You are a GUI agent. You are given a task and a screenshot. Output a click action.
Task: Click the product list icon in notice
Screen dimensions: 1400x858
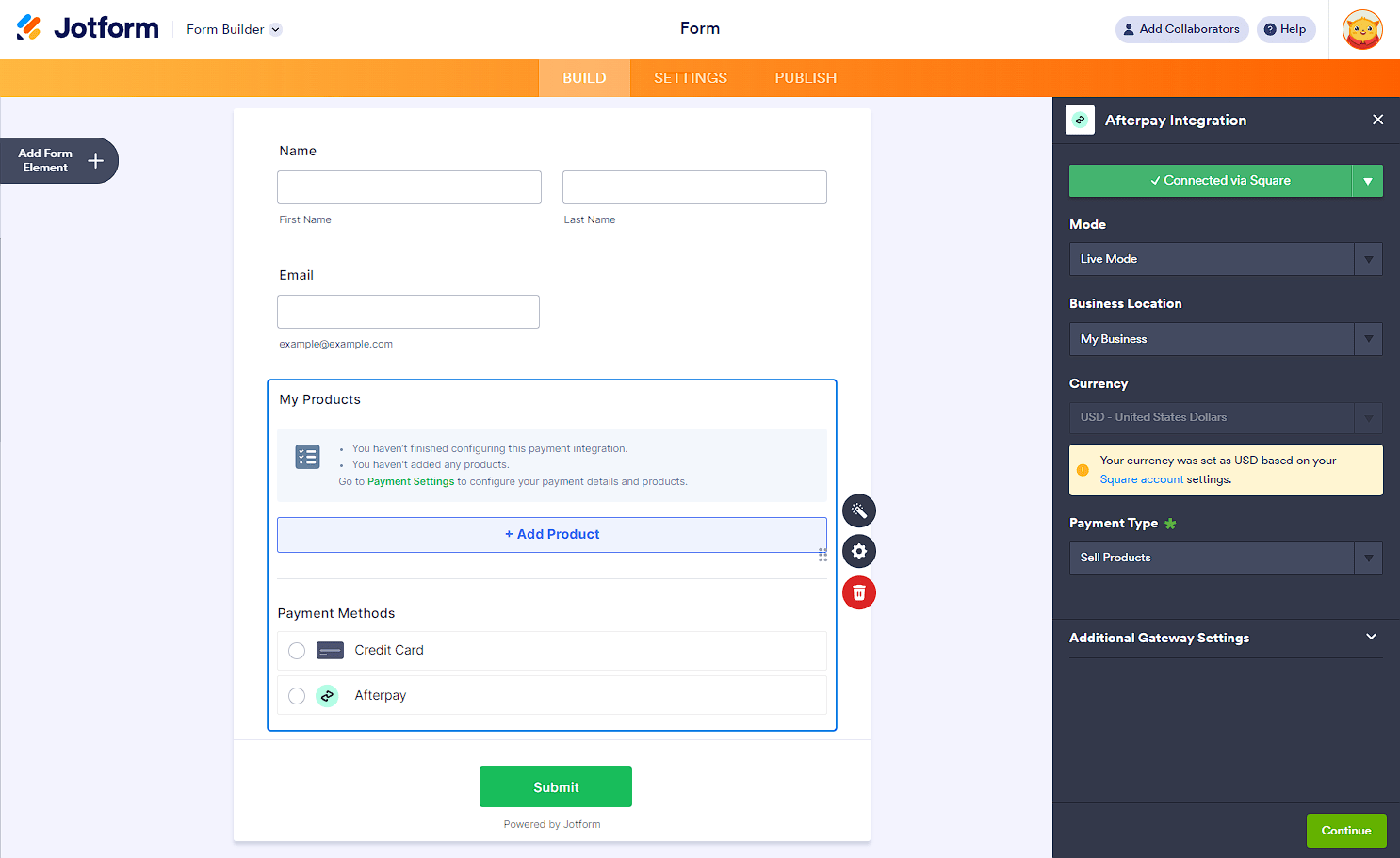pos(307,457)
